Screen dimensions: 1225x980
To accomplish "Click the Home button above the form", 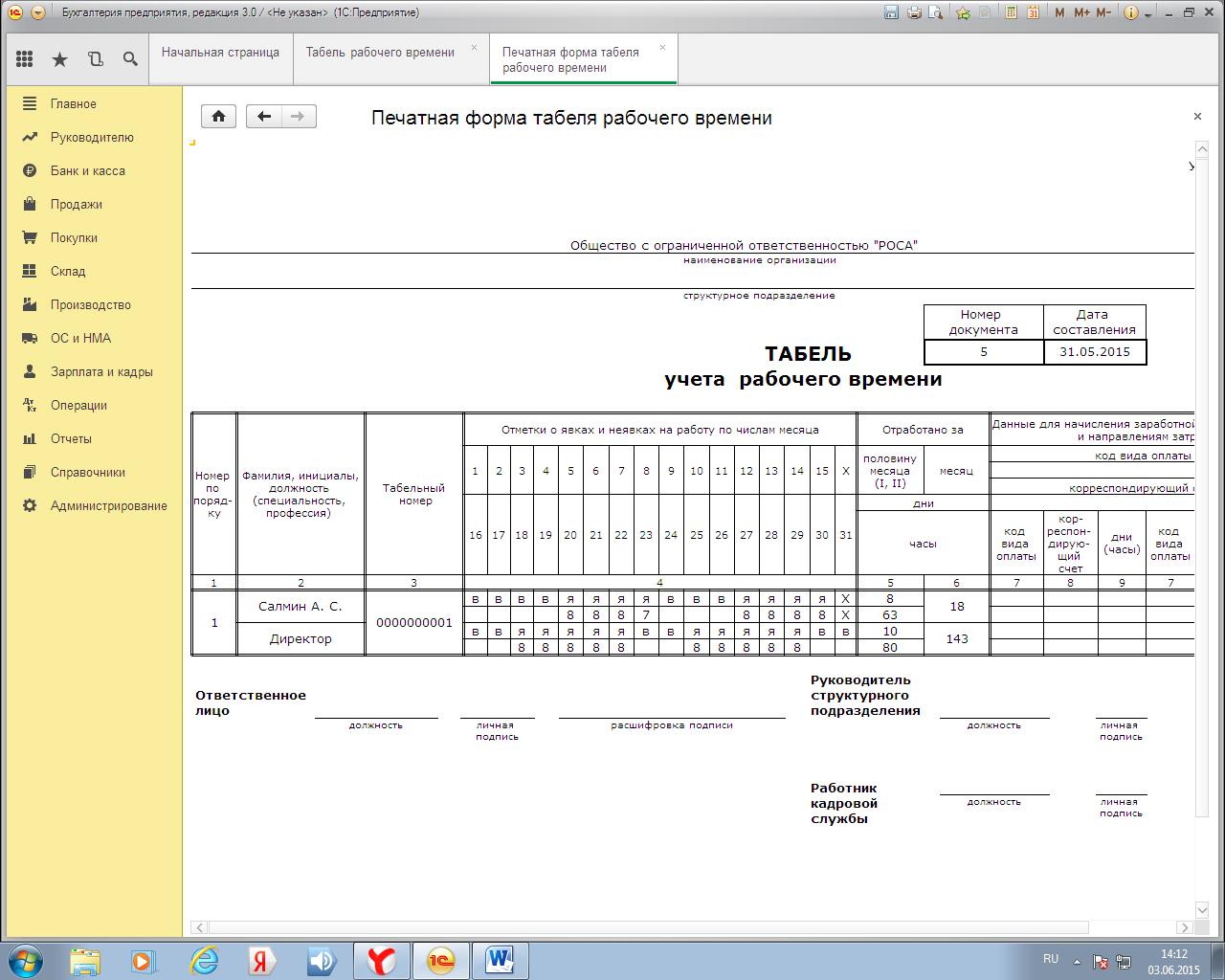I will coord(218,116).
